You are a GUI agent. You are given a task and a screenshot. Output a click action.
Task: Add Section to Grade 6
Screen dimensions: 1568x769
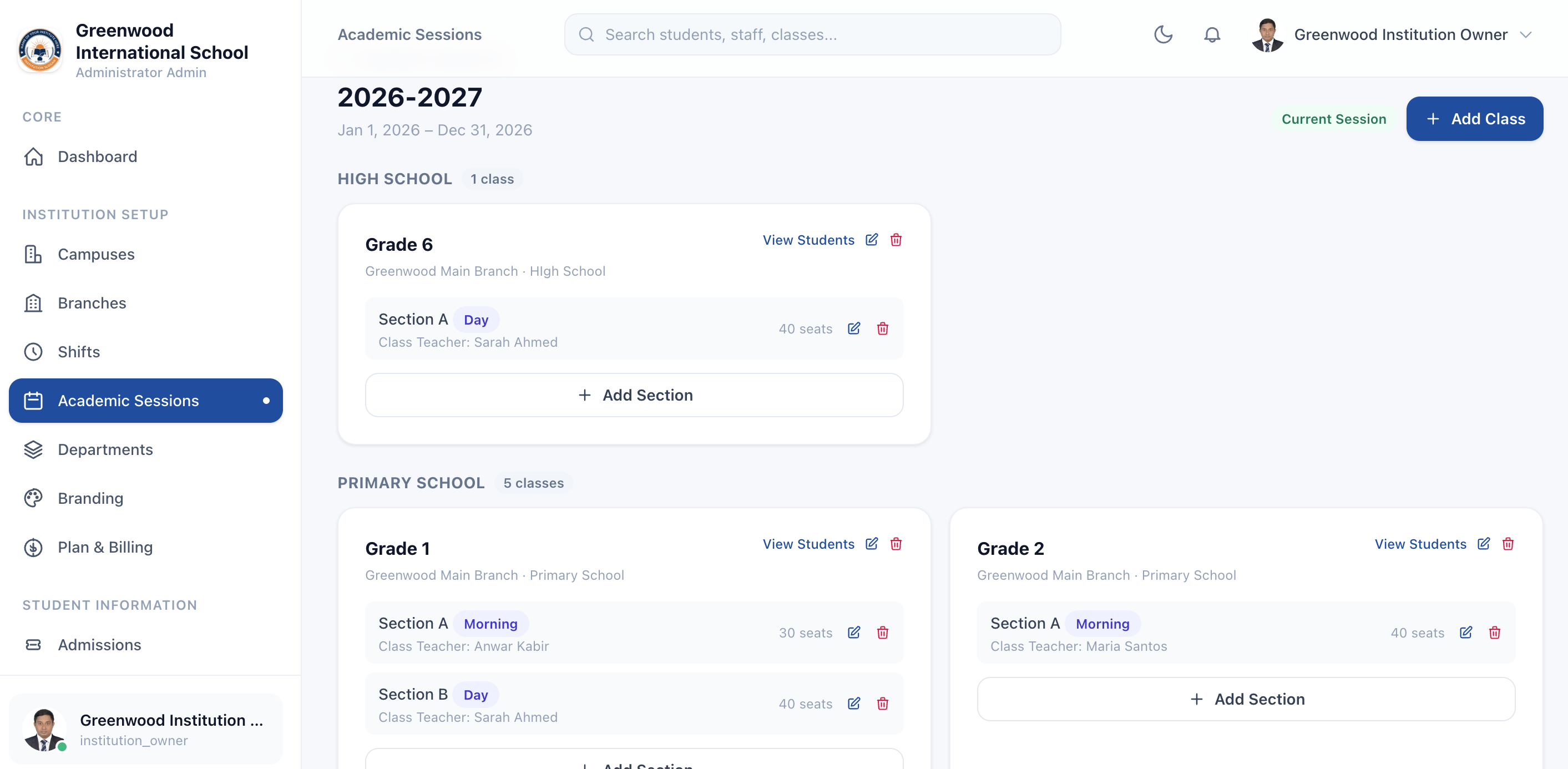(634, 395)
